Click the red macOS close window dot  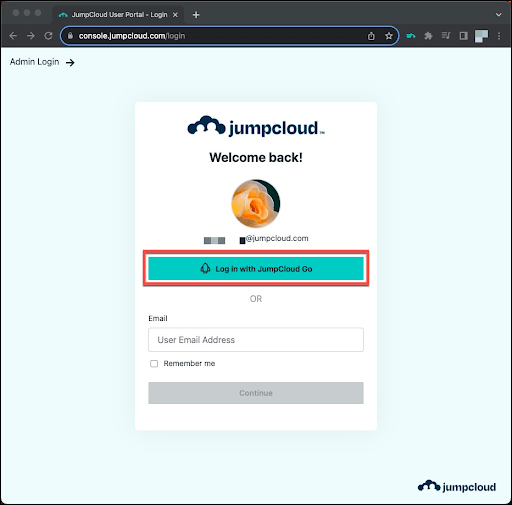16,13
